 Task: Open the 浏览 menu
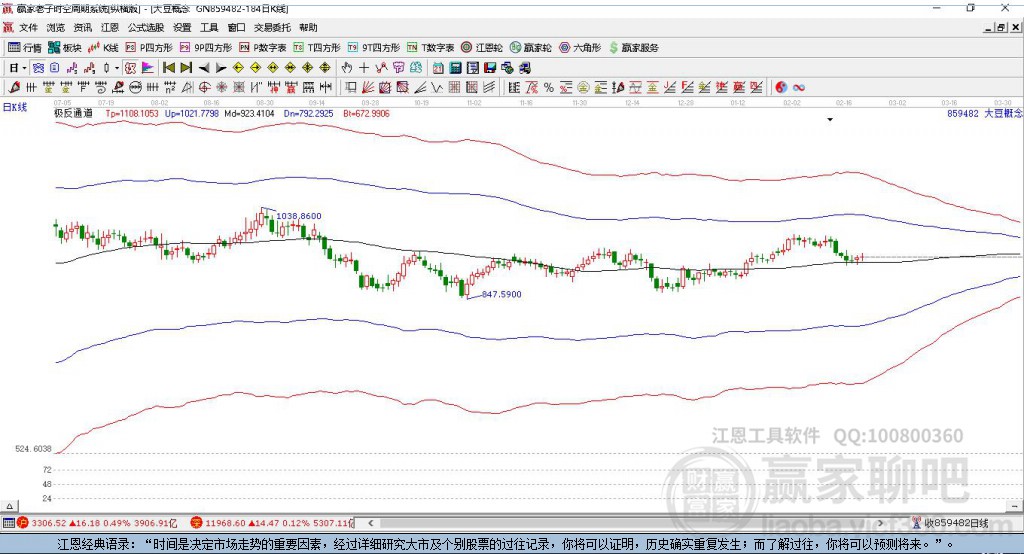coord(56,27)
